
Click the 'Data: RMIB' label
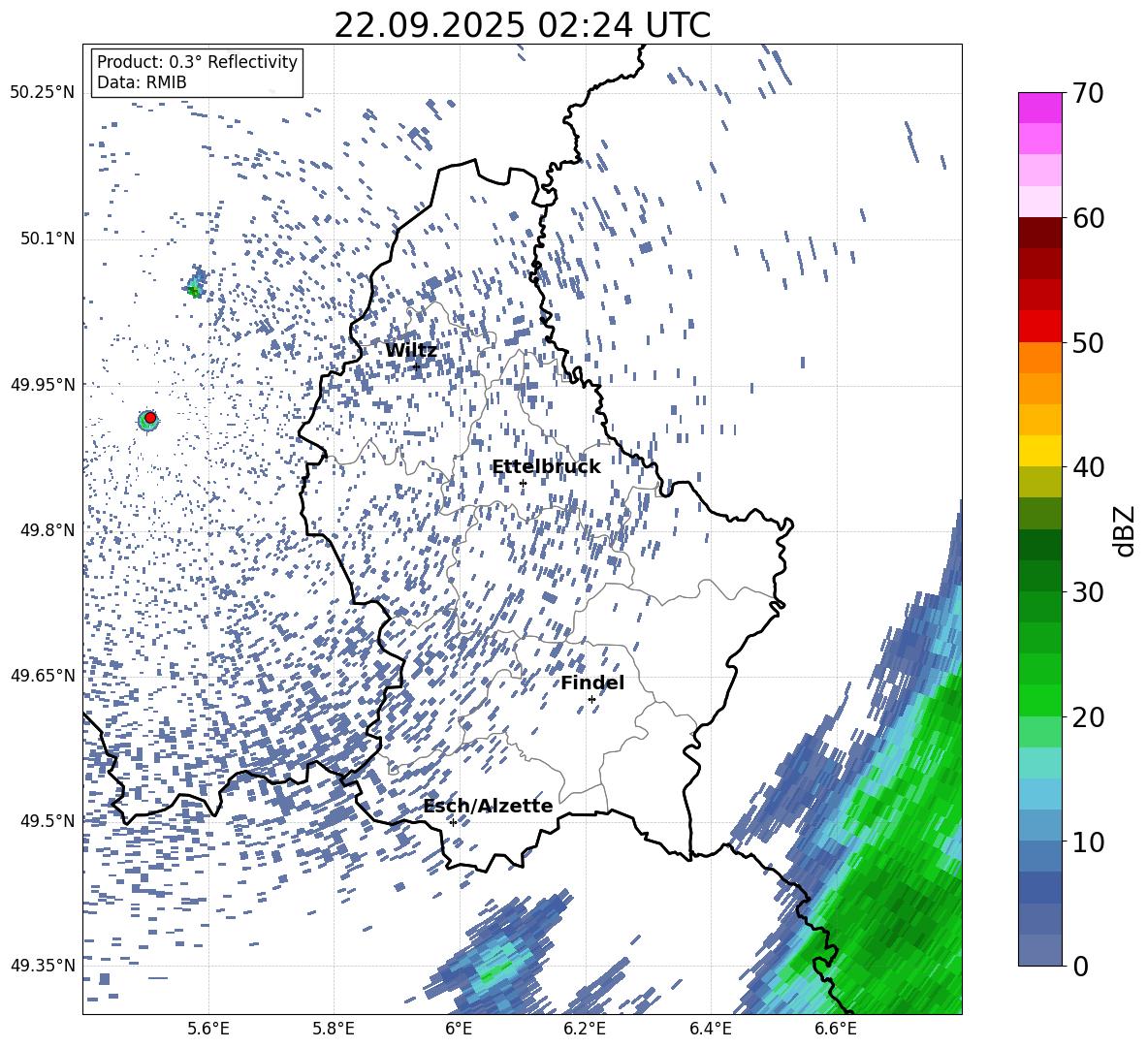[142, 82]
